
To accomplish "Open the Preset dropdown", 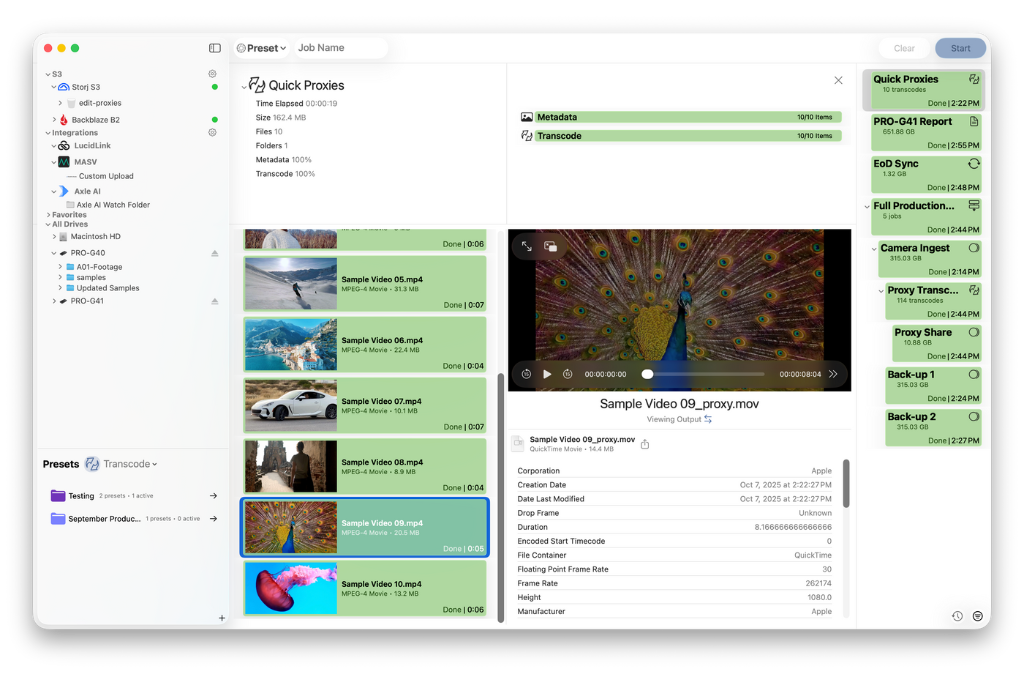I will coord(261,48).
